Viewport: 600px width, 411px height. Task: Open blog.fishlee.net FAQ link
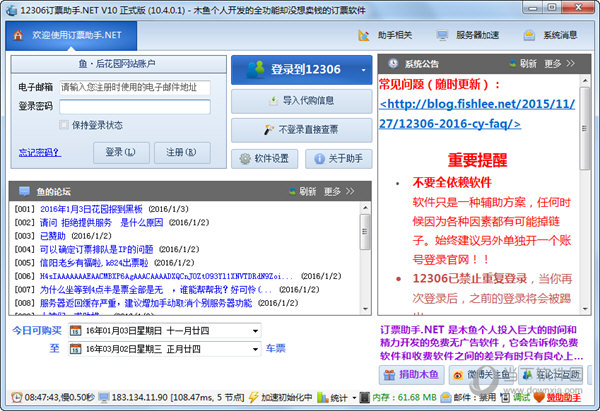(x=477, y=114)
